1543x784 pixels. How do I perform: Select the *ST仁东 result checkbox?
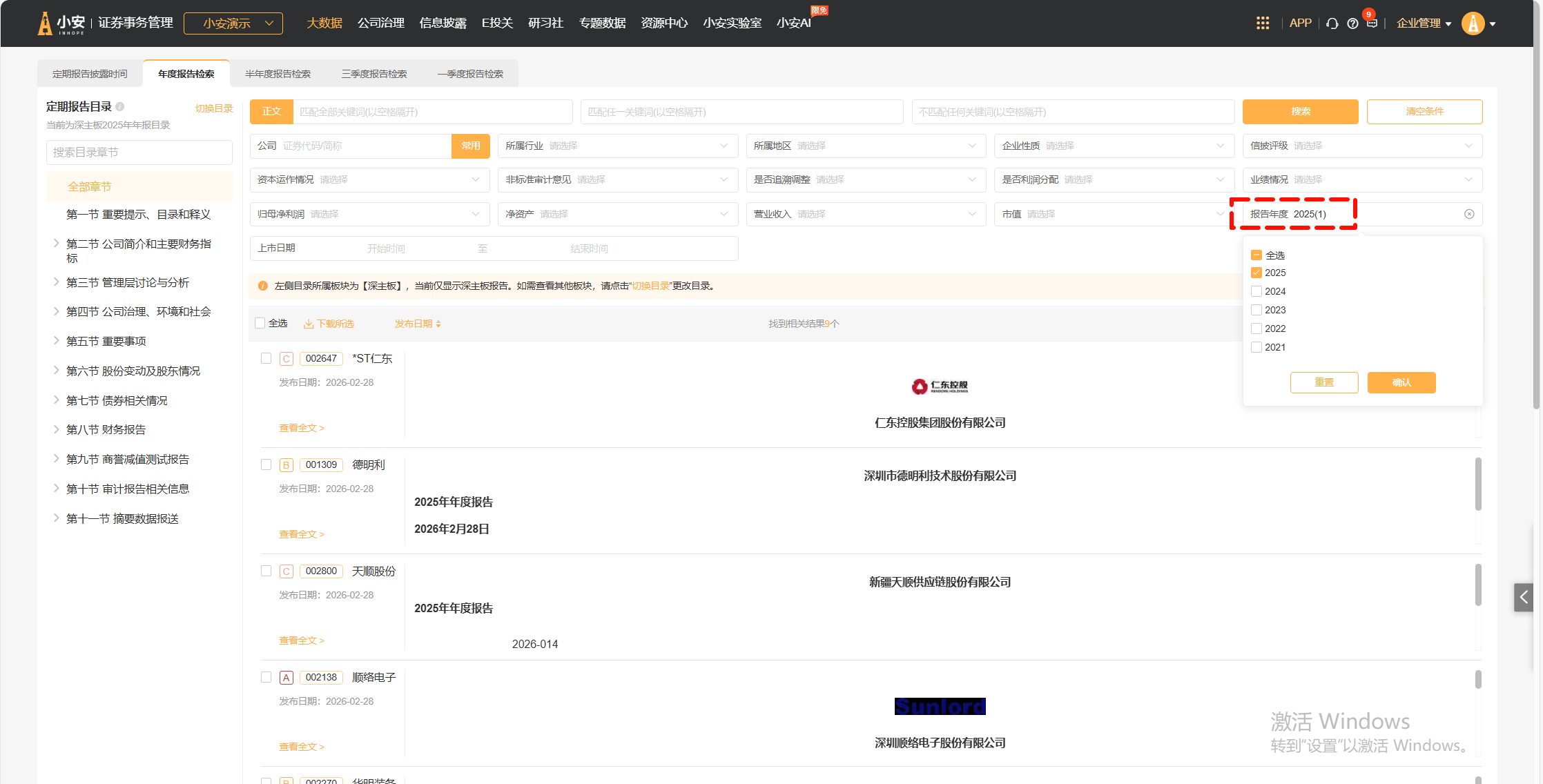[266, 358]
